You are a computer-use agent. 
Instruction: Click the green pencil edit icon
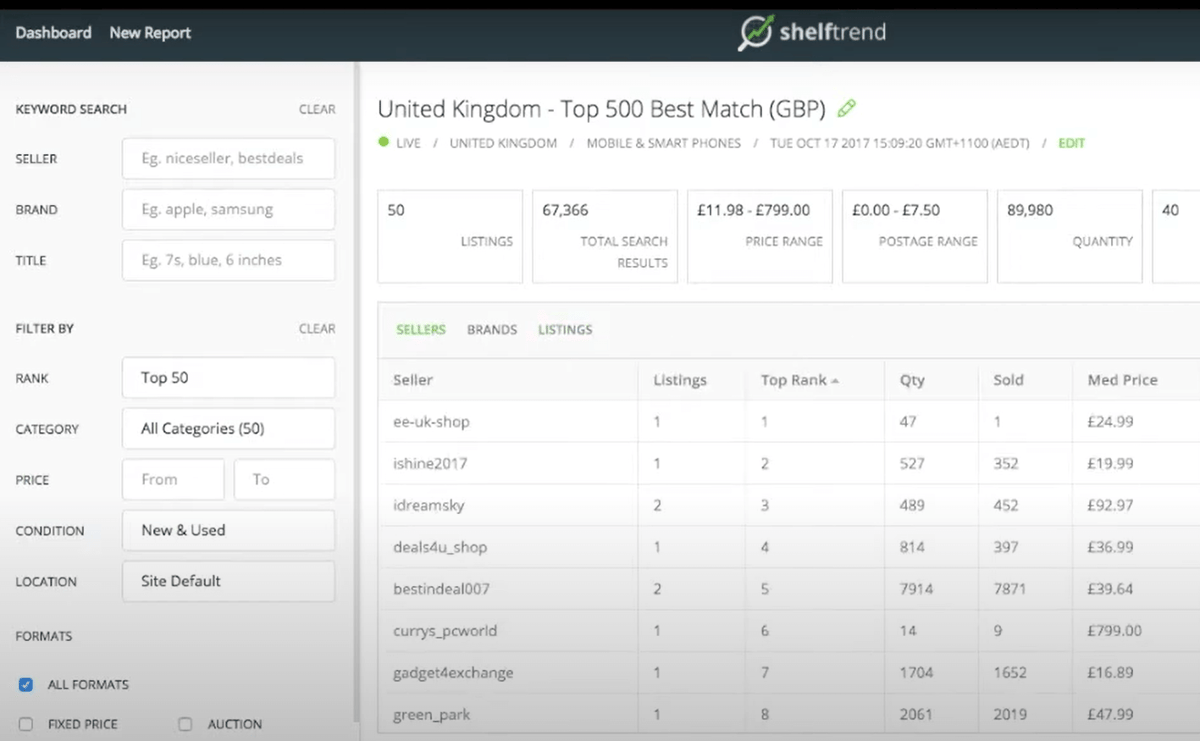(847, 108)
